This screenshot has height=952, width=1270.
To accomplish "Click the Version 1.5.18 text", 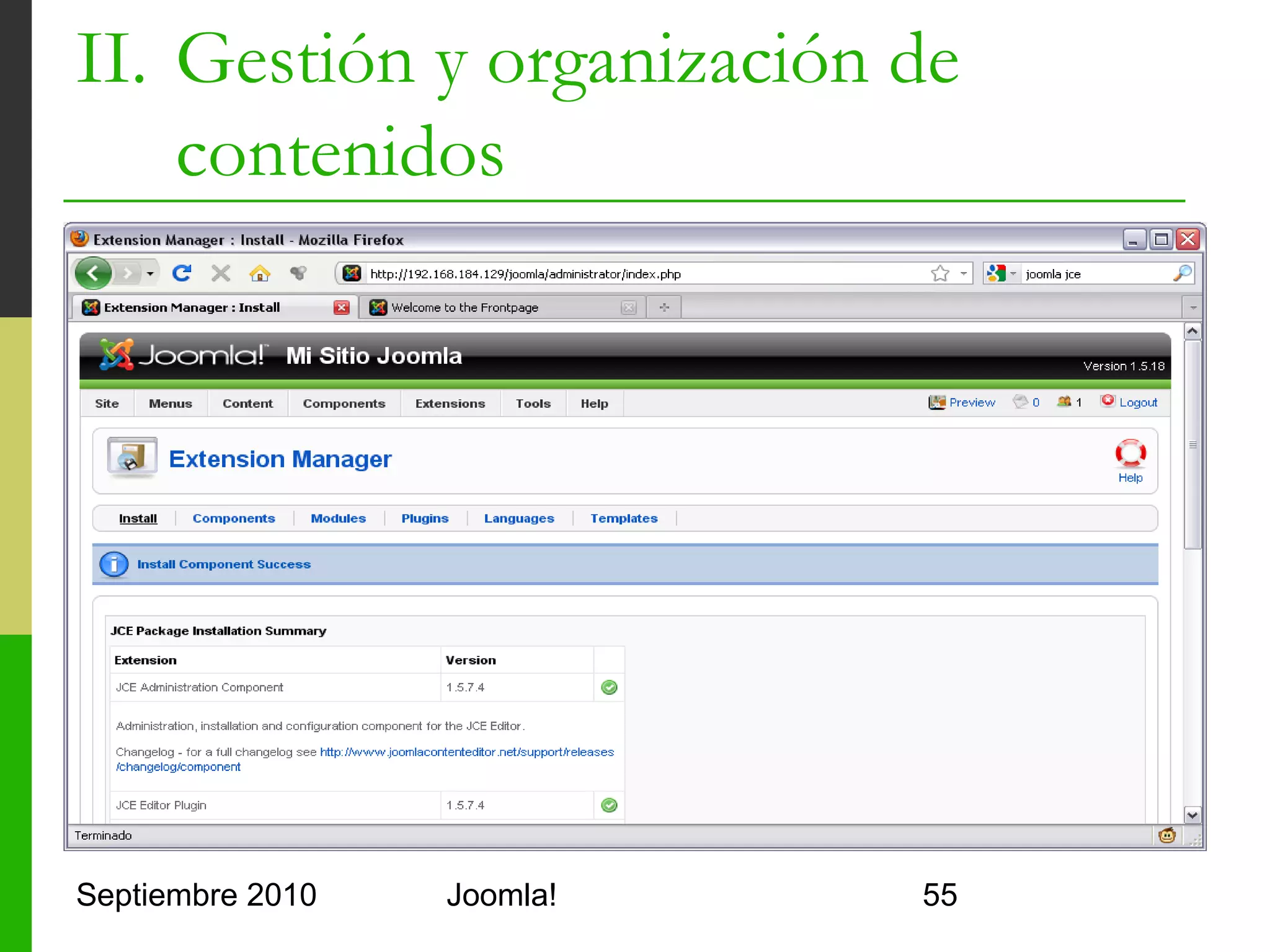I will (x=1124, y=366).
